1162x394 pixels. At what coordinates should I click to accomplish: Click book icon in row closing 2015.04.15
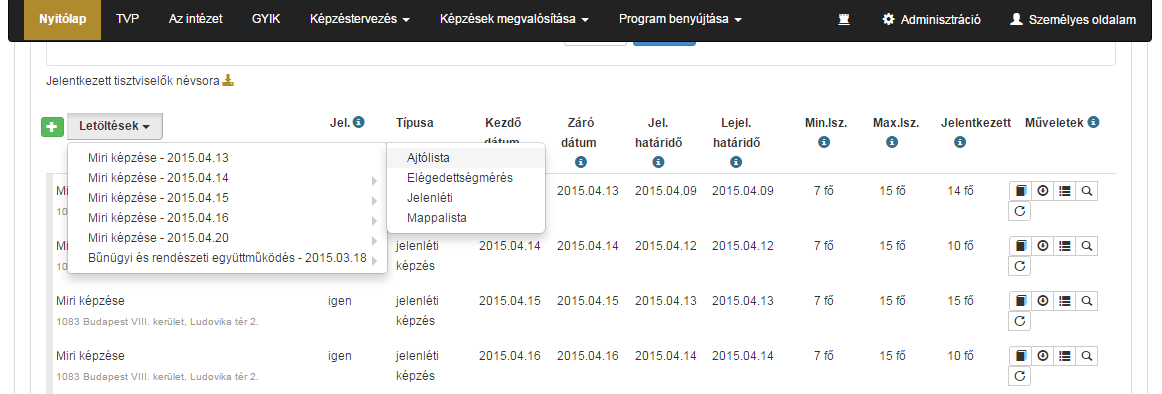point(1020,301)
